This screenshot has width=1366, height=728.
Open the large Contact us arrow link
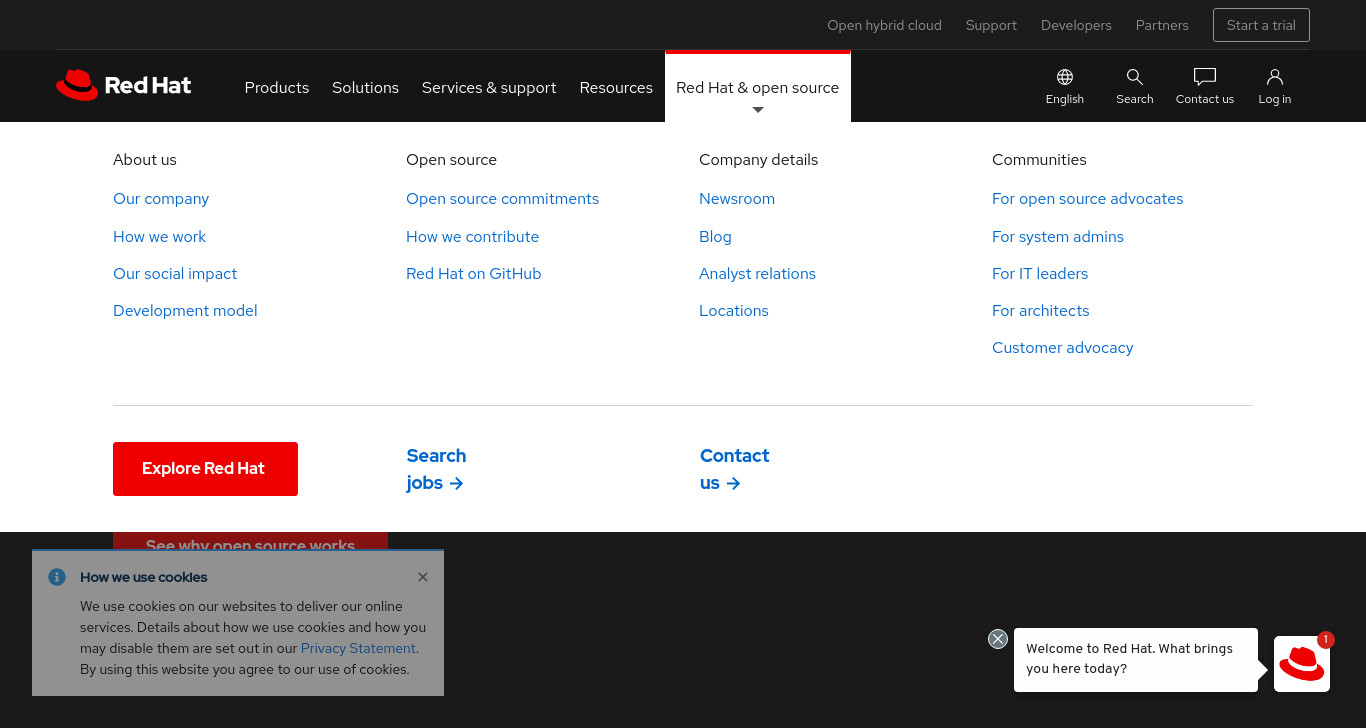click(734, 469)
